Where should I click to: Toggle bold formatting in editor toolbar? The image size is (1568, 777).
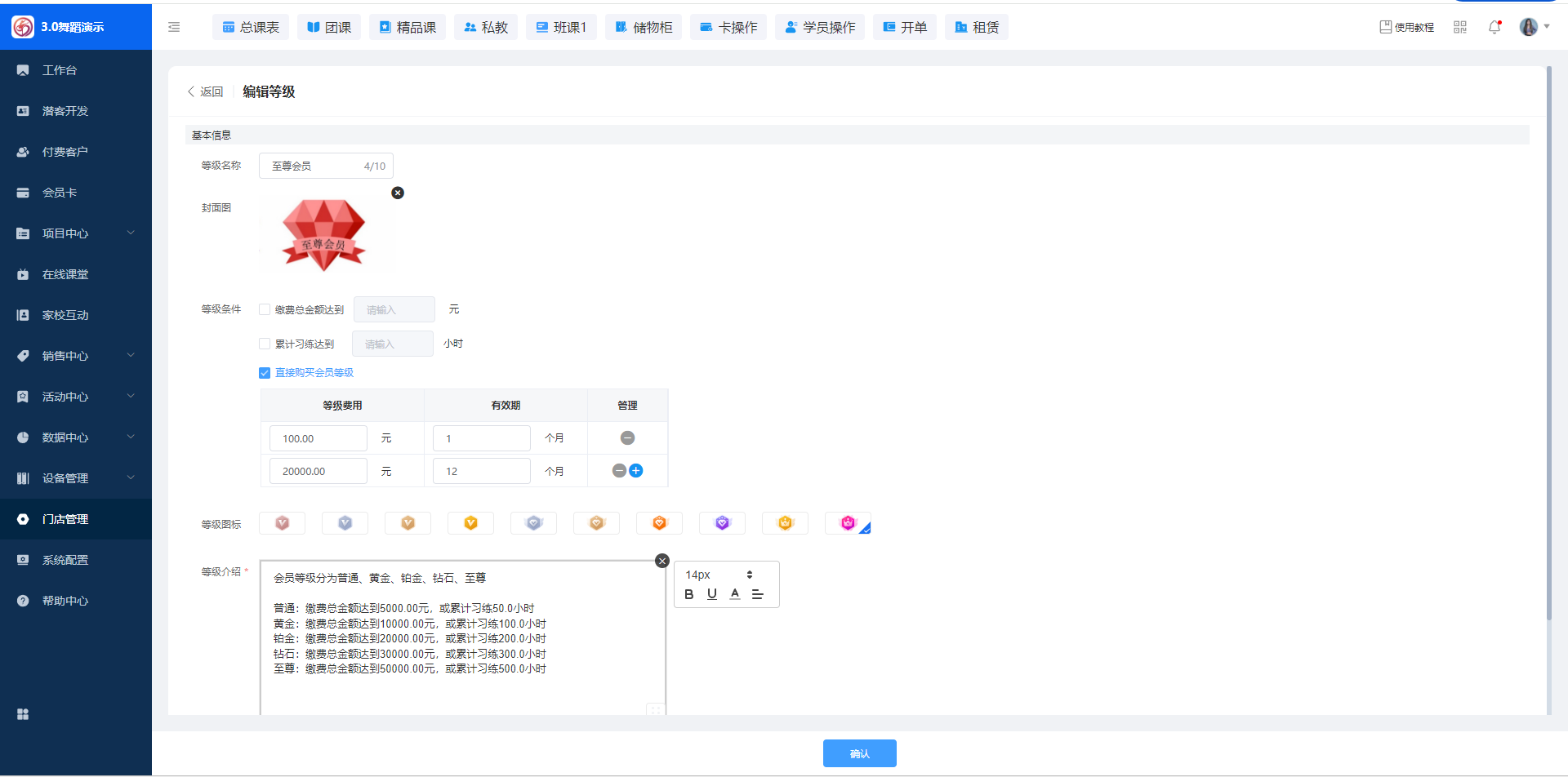(x=689, y=594)
